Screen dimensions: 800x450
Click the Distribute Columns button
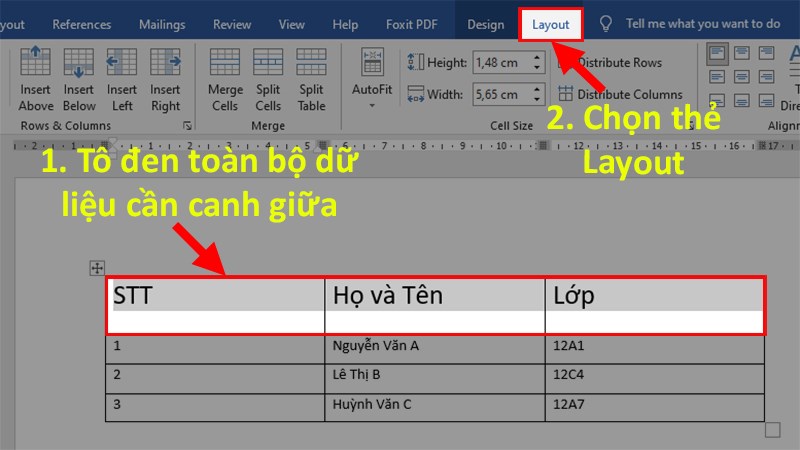point(620,94)
